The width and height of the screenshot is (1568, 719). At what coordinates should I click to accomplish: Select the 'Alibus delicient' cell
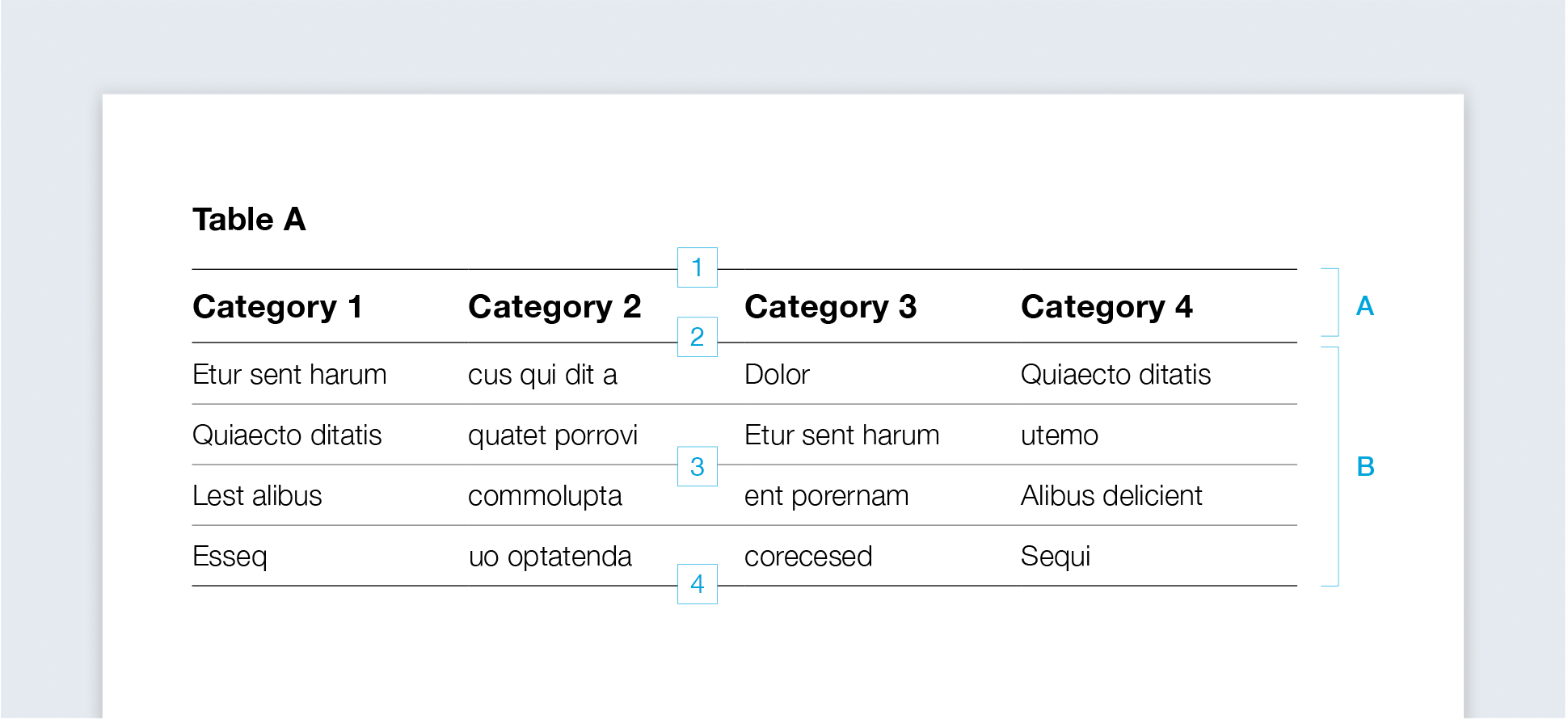tap(1111, 496)
